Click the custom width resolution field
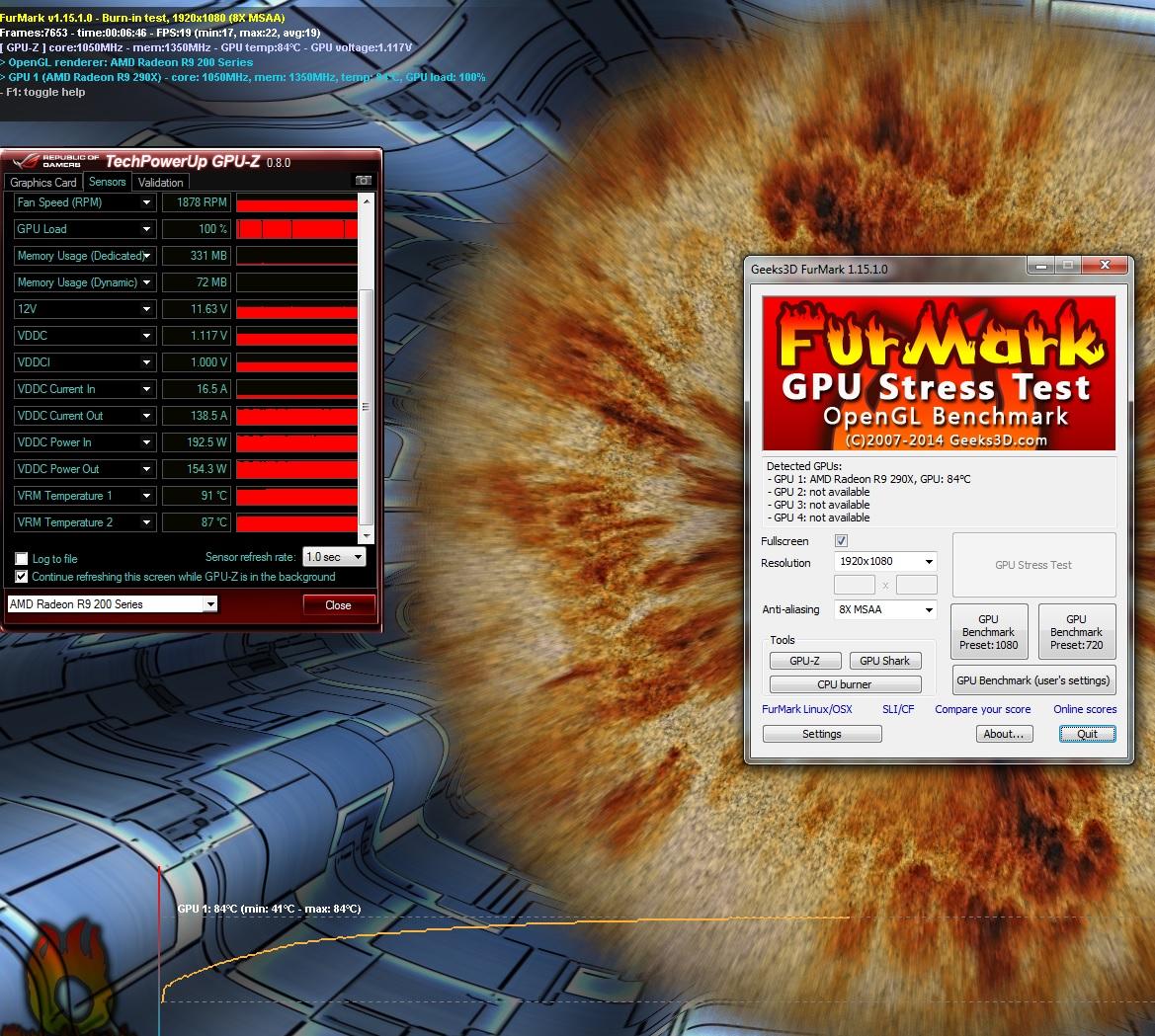Screen dimensions: 1155x1036 tap(855, 585)
